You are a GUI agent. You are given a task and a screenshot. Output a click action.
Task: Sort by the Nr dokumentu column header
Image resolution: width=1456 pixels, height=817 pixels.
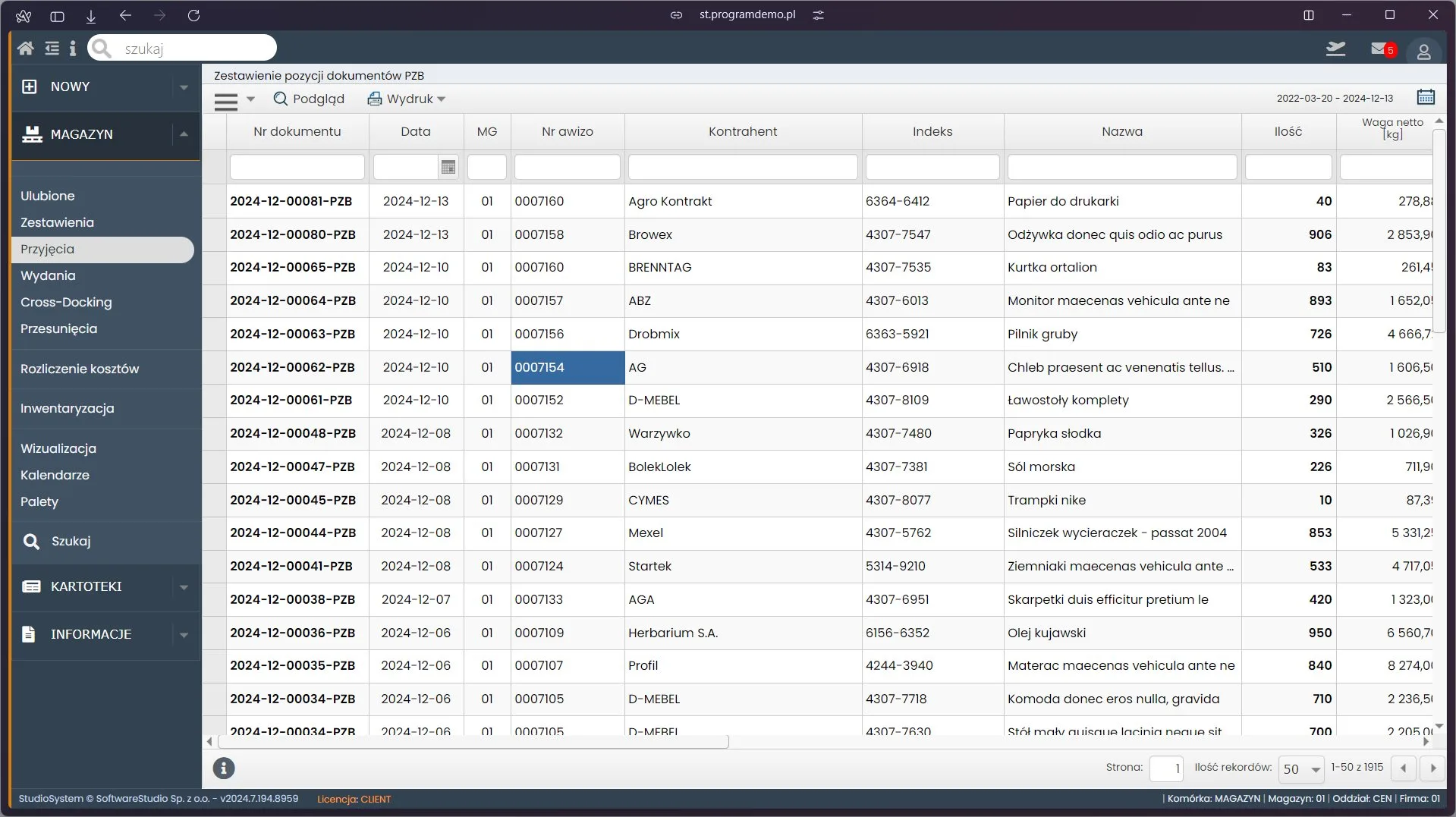tap(297, 131)
